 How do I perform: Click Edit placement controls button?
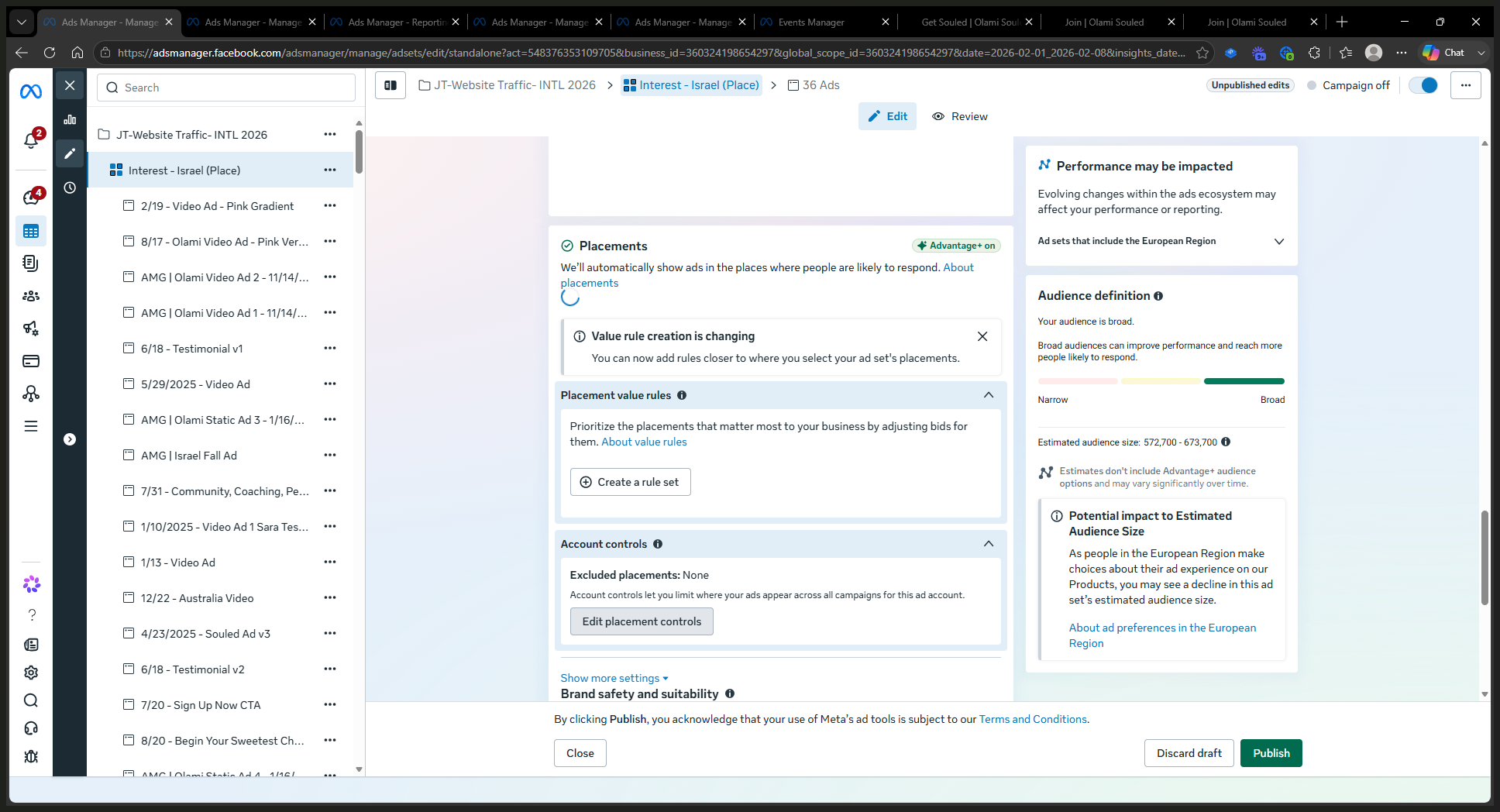pos(642,621)
